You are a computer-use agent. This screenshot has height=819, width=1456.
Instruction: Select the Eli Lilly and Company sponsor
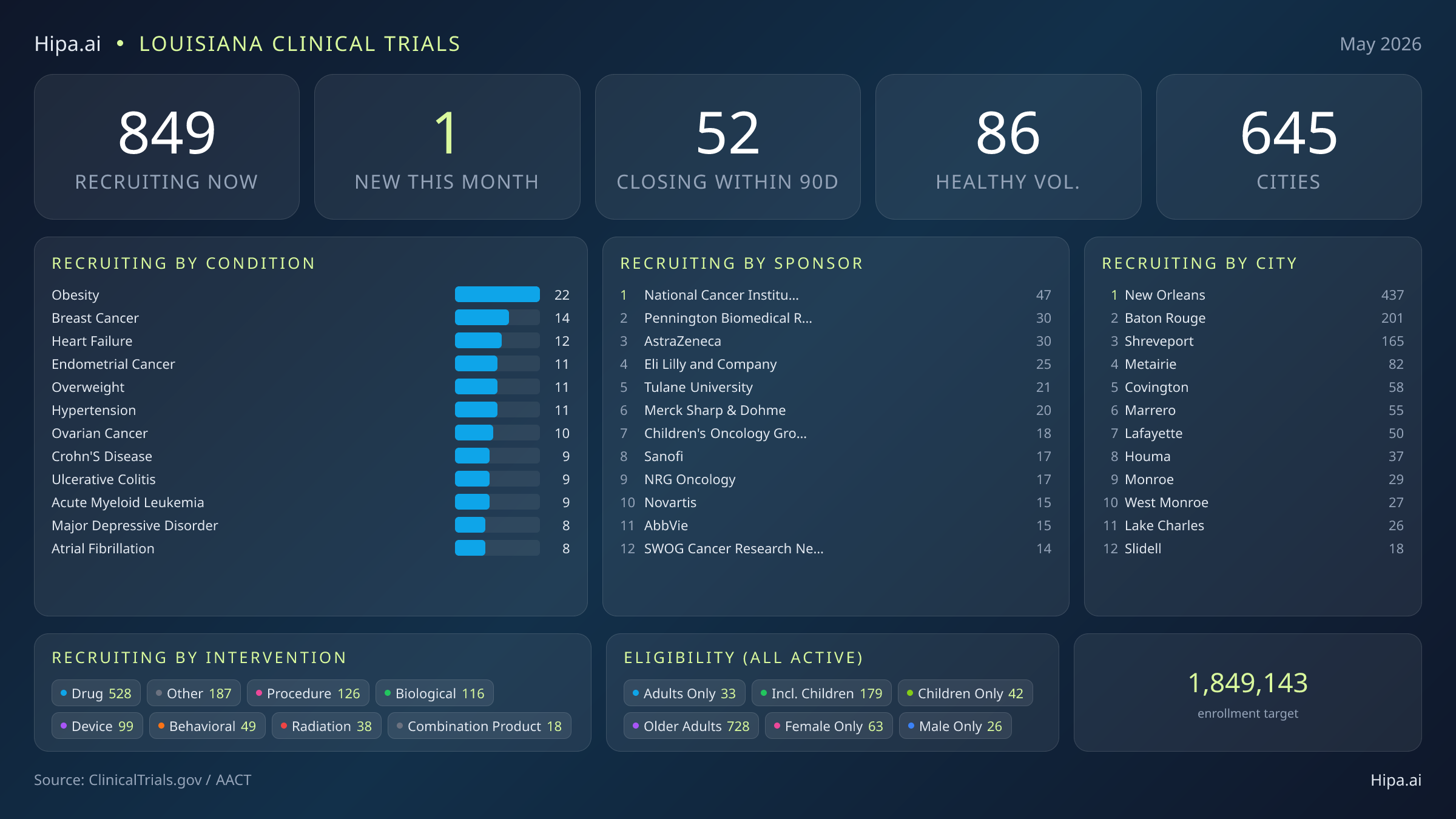point(835,364)
